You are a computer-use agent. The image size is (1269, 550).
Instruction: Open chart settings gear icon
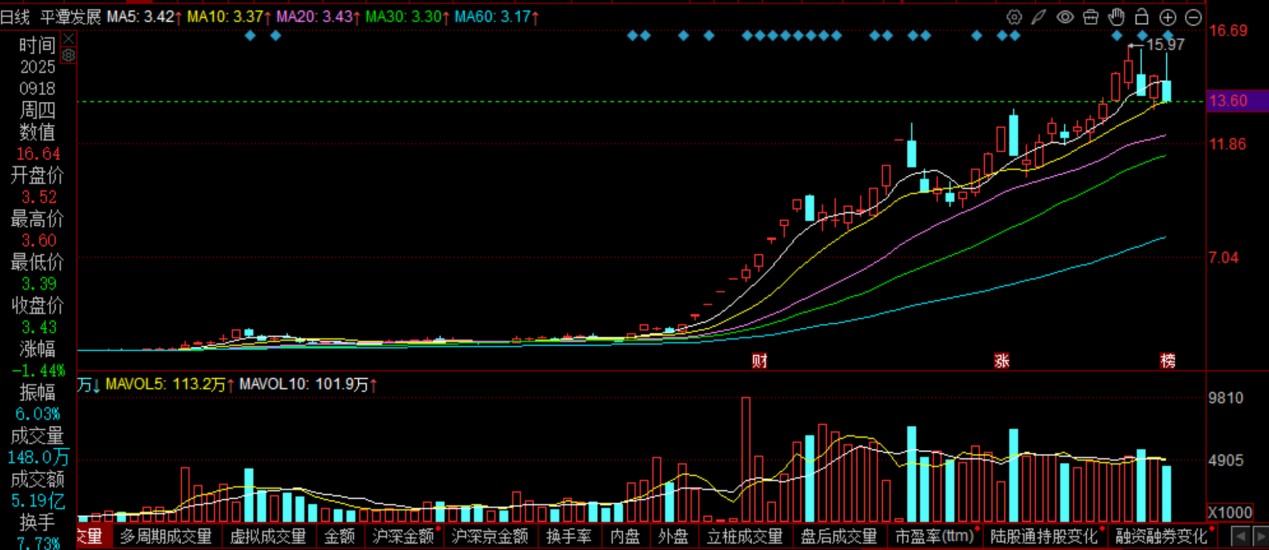click(x=1014, y=17)
